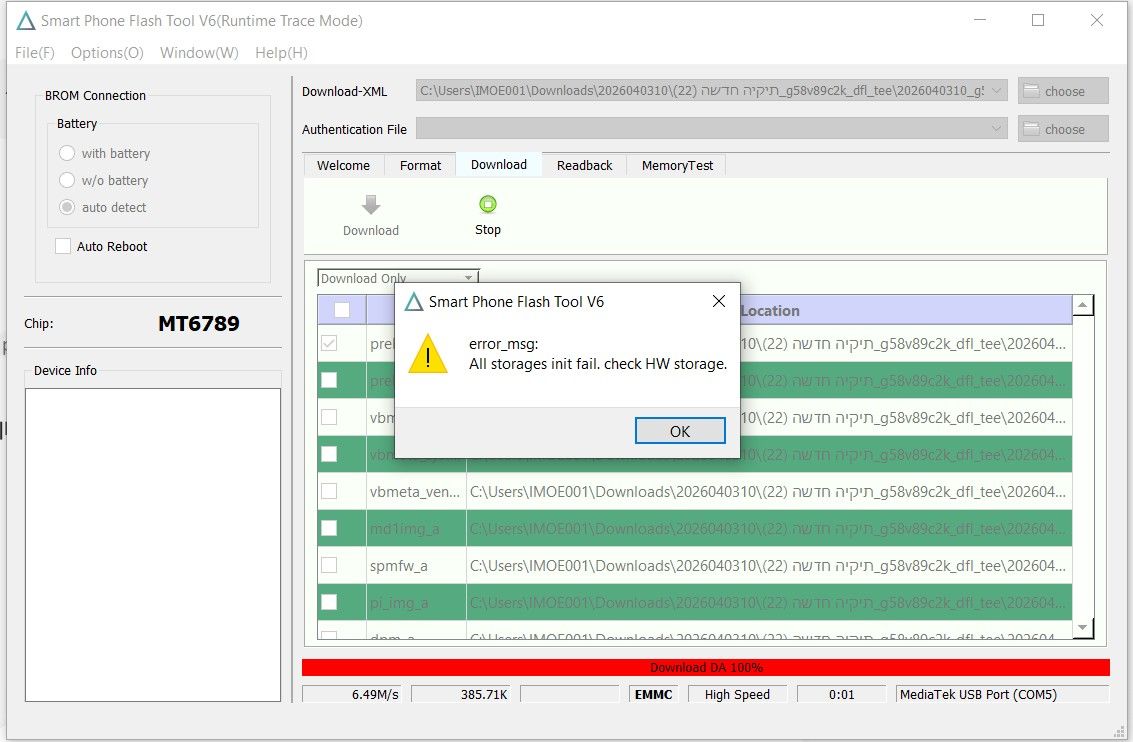Switch to the Format tab

coord(420,165)
